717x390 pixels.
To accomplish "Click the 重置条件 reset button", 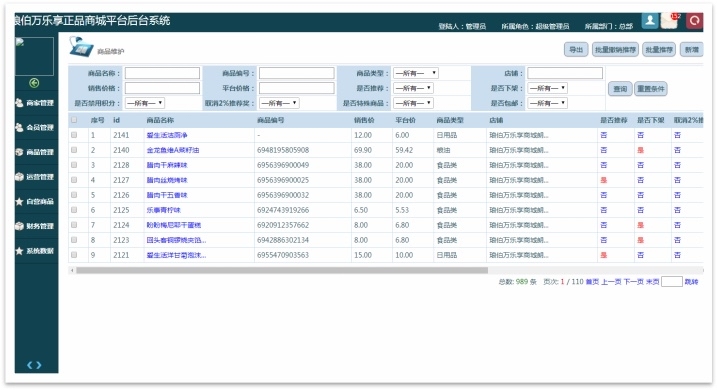I will pos(650,89).
